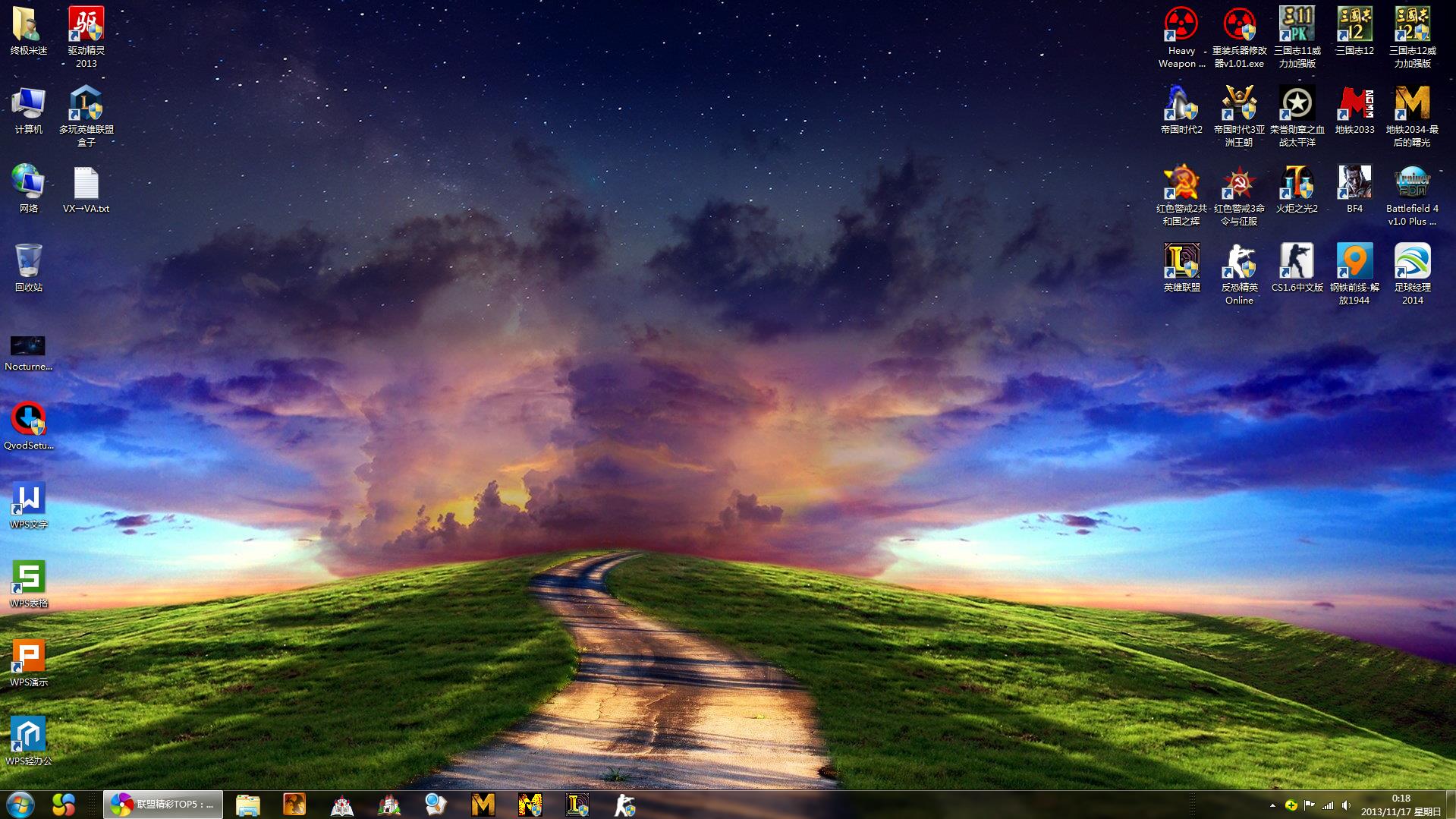The image size is (1456, 819).
Task: Launch 驱动精灵 2013 shortcut
Action: click(86, 37)
